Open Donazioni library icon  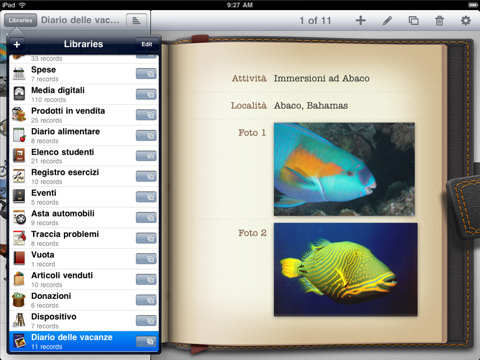click(x=19, y=300)
